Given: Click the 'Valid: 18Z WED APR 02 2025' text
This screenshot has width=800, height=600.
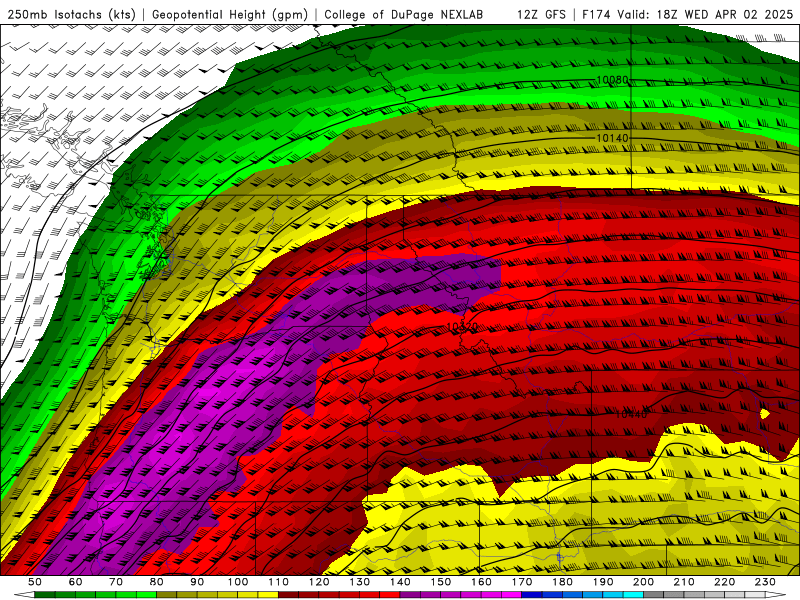Looking at the screenshot, I should [x=706, y=15].
